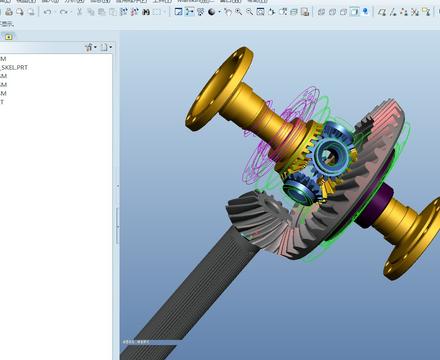The width and height of the screenshot is (440, 360).
Task: Toggle spin center display on/off
Action: 190,12
